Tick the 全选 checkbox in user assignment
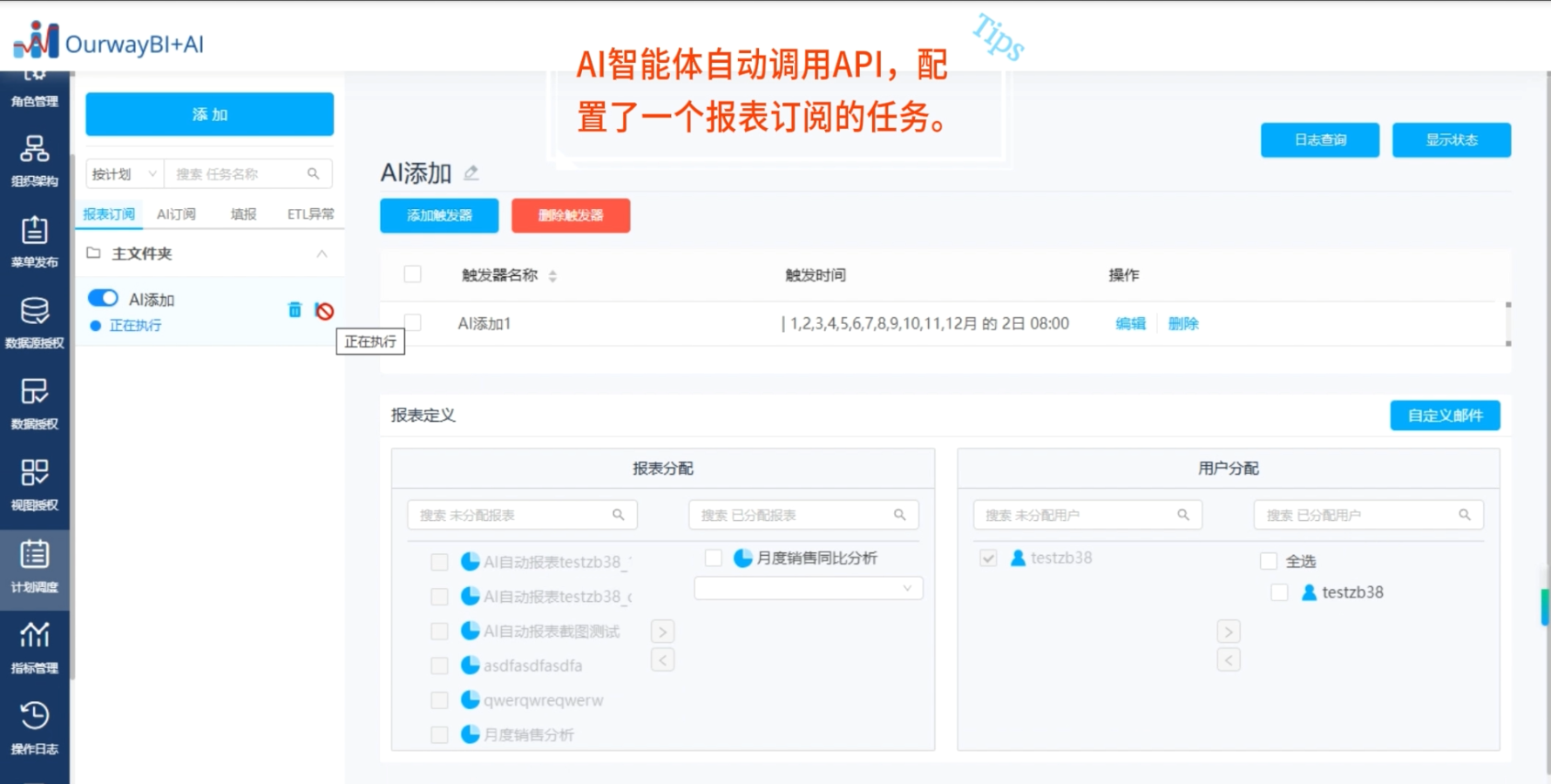The height and width of the screenshot is (784, 1551). point(1269,561)
